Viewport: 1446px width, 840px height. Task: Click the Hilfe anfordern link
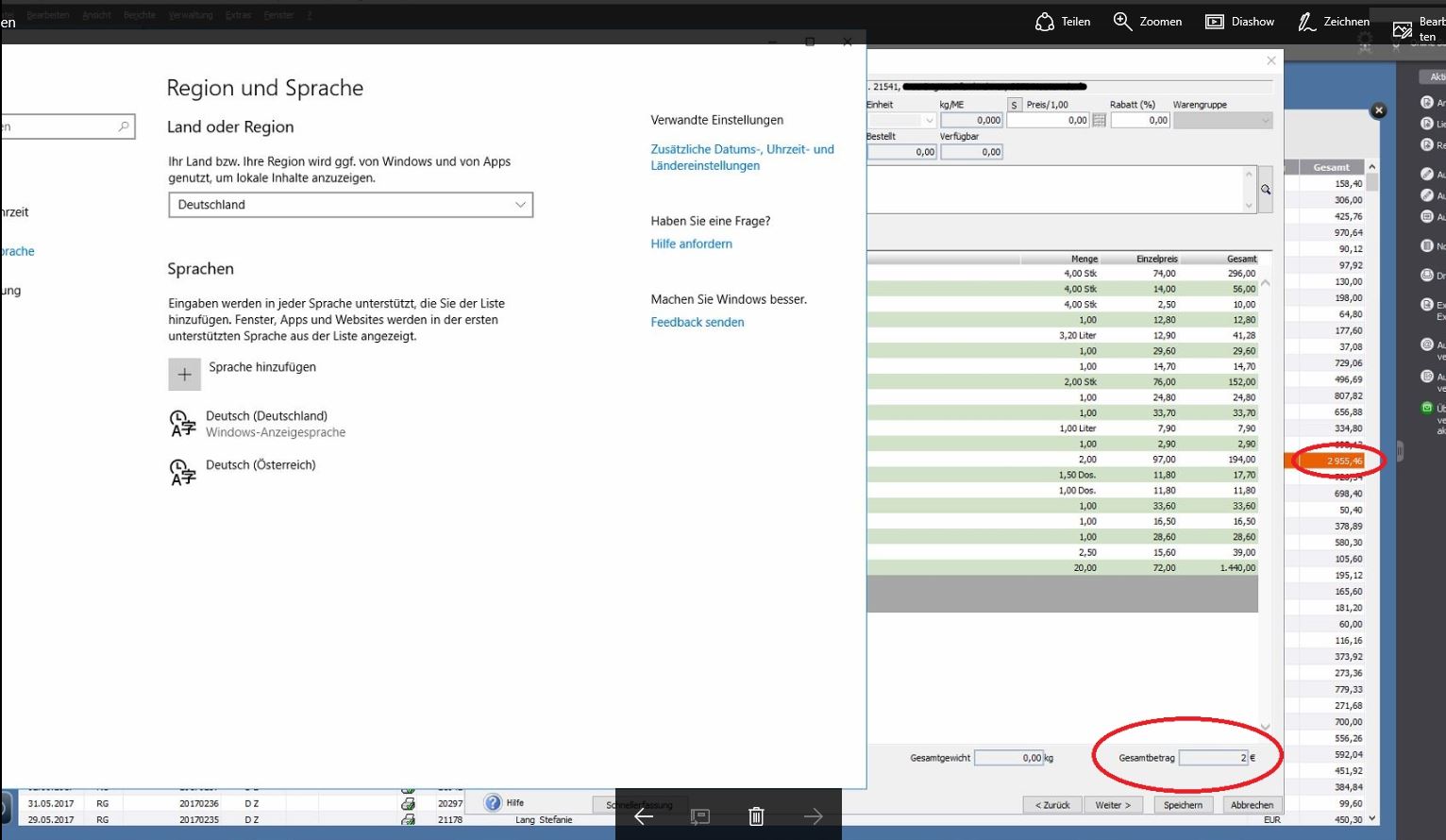(692, 244)
